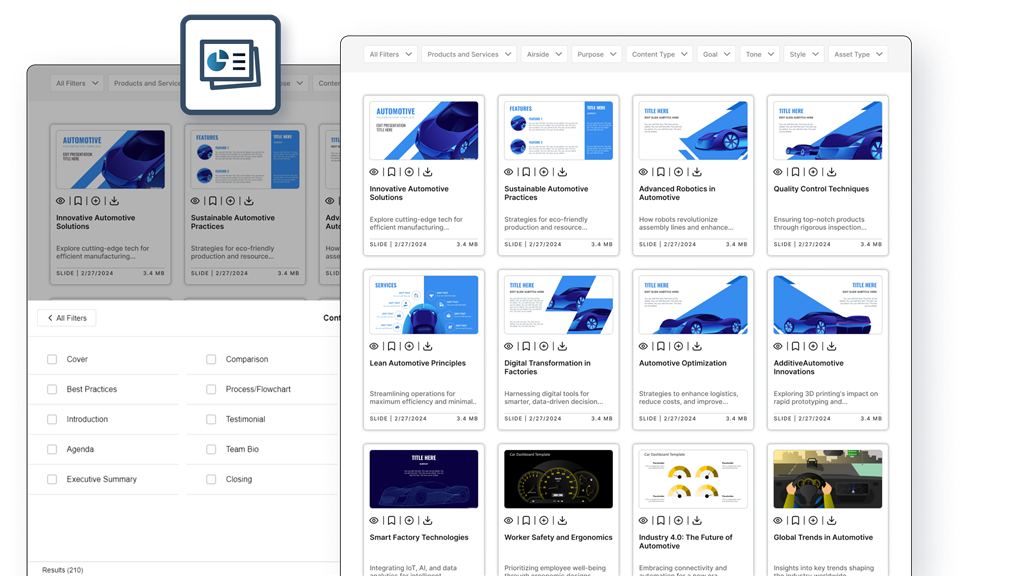This screenshot has width=1024, height=576.
Task: Bookmark the Lean Automotive Principles slide
Action: tap(391, 347)
